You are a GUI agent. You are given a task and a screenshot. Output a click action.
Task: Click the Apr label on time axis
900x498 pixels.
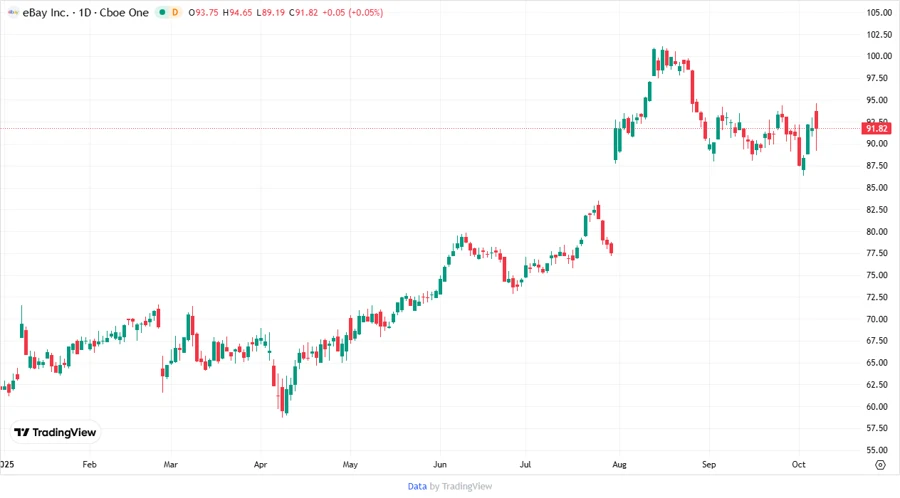pos(261,465)
